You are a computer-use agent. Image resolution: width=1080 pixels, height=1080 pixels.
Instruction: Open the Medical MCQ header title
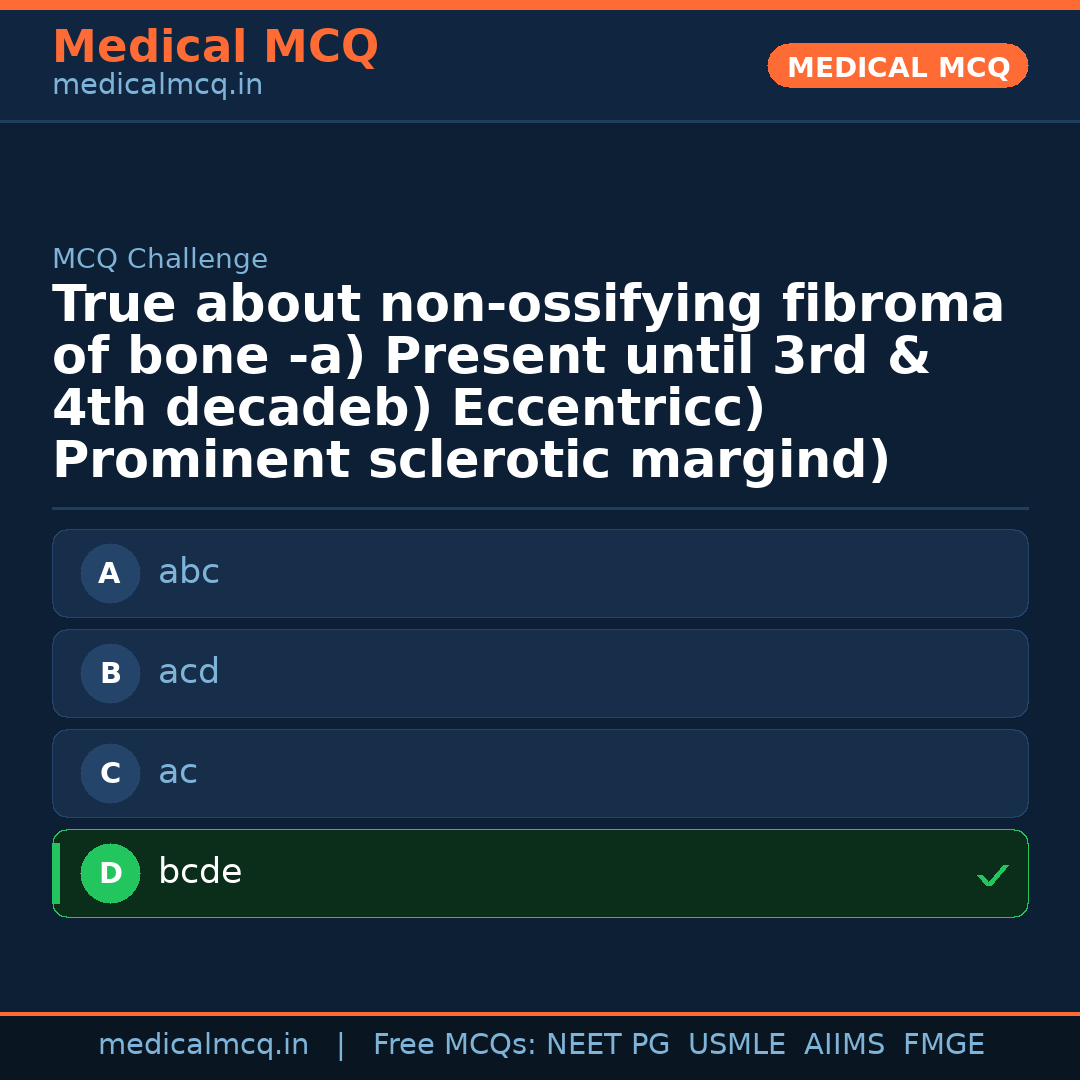coord(215,47)
